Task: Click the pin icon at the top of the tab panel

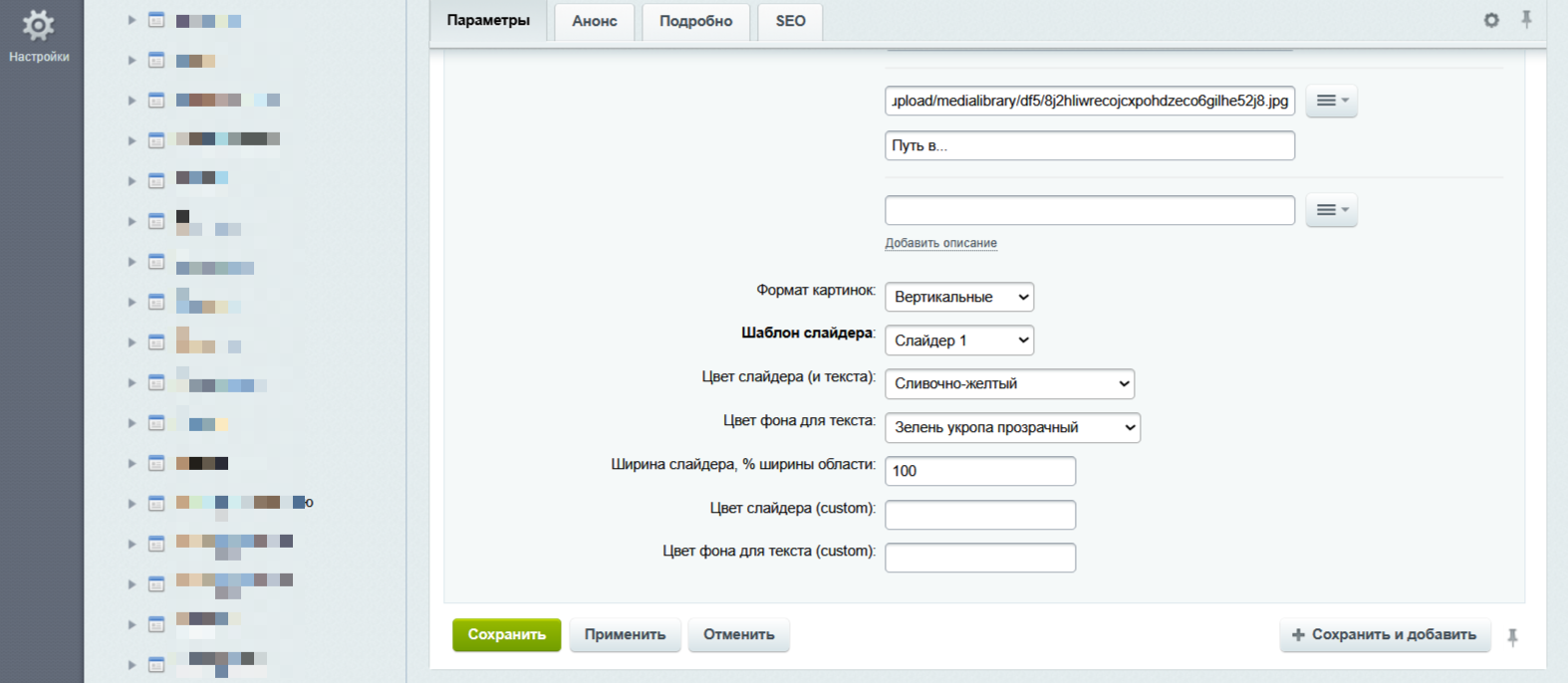Action: pos(1525,19)
